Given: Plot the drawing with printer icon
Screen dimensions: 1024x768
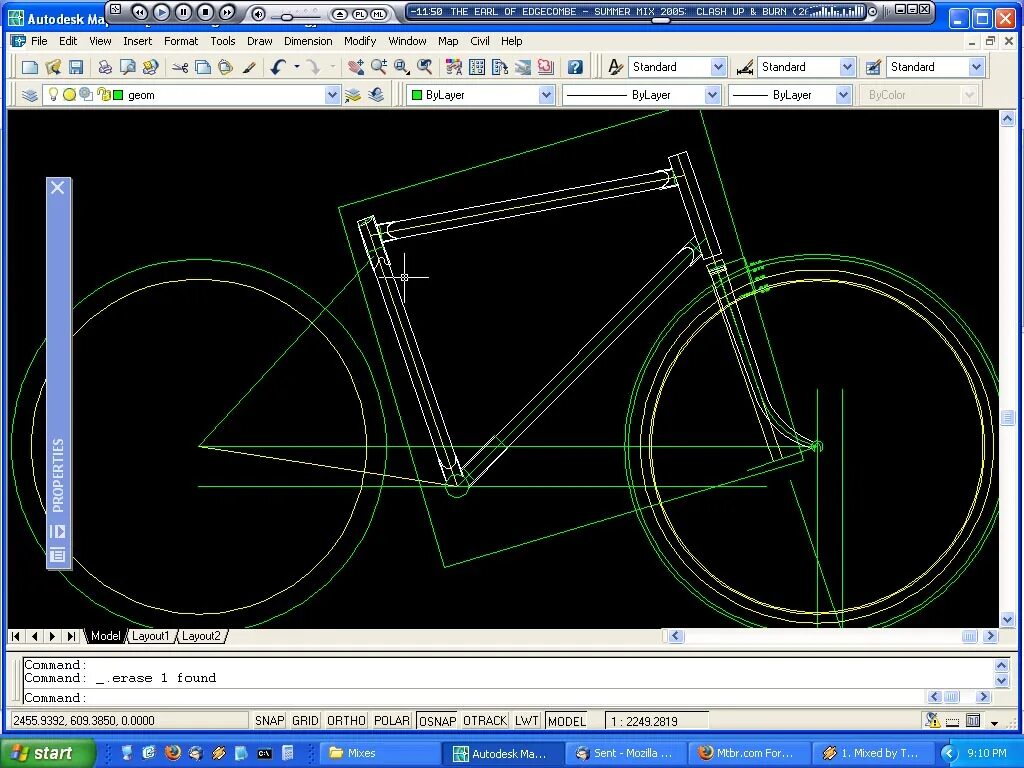Looking at the screenshot, I should (x=104, y=67).
